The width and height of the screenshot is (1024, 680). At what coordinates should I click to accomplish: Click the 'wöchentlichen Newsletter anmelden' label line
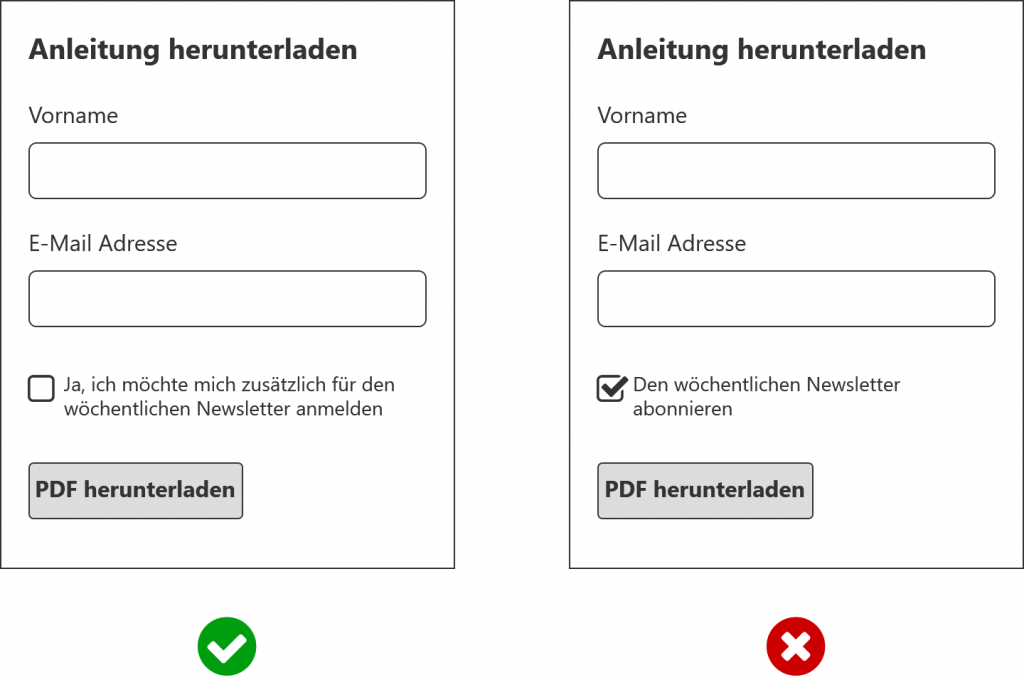223,409
